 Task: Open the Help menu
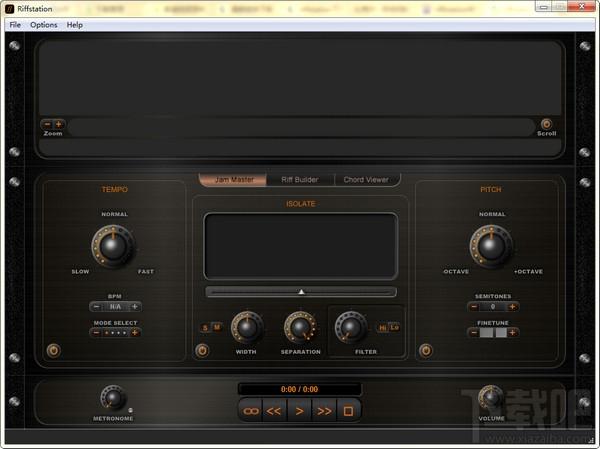click(x=75, y=25)
